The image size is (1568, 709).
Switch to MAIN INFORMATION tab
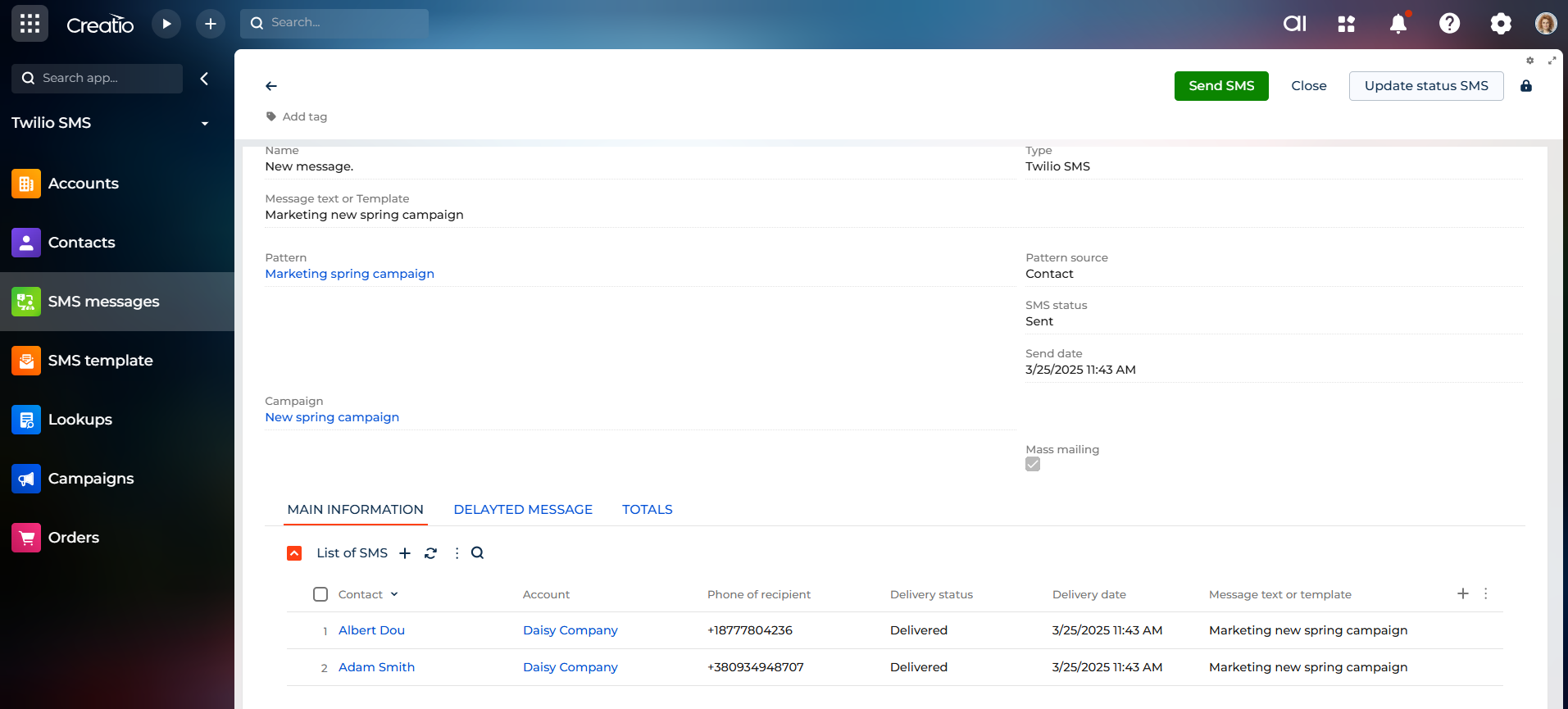(356, 510)
